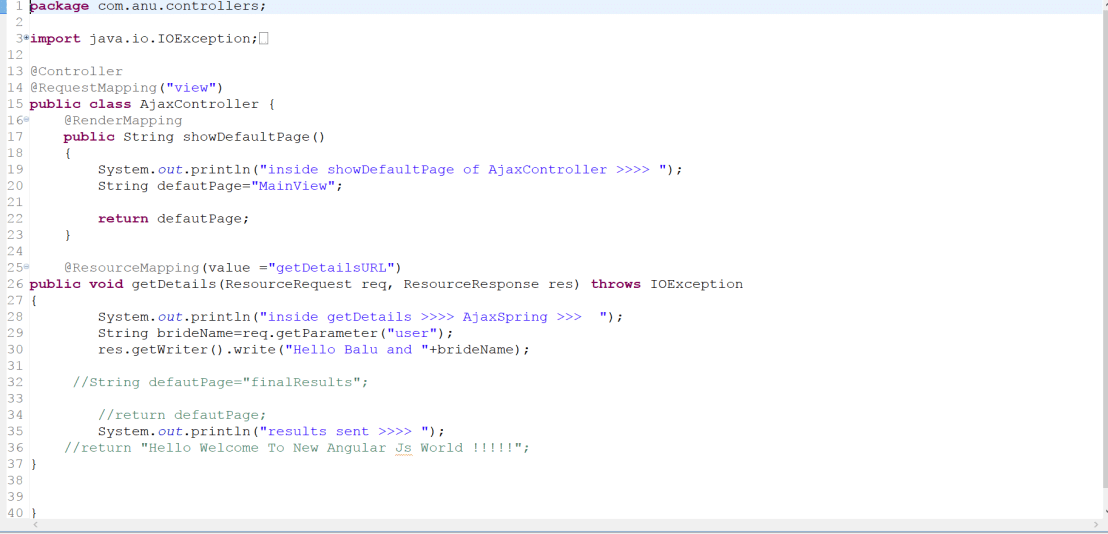Click the horizontal scrollbar left arrow
Screen dimensions: 1108x534
click(x=37, y=524)
